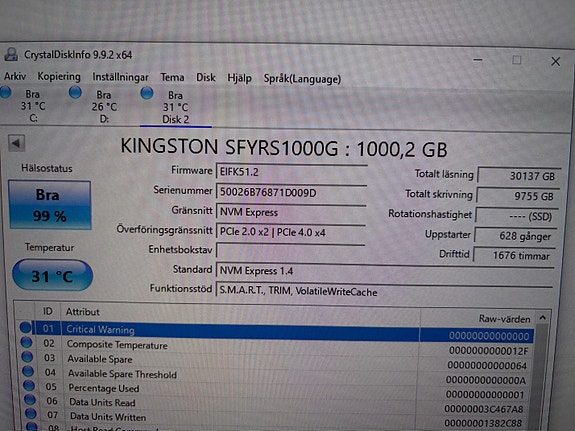The height and width of the screenshot is (431, 575).
Task: Click the Serienummer text field
Action: 292,193
